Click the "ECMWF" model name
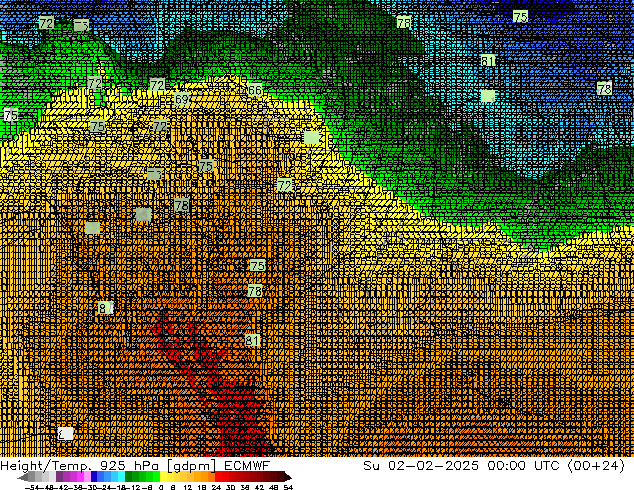This screenshot has height=490, width=634. point(247,466)
